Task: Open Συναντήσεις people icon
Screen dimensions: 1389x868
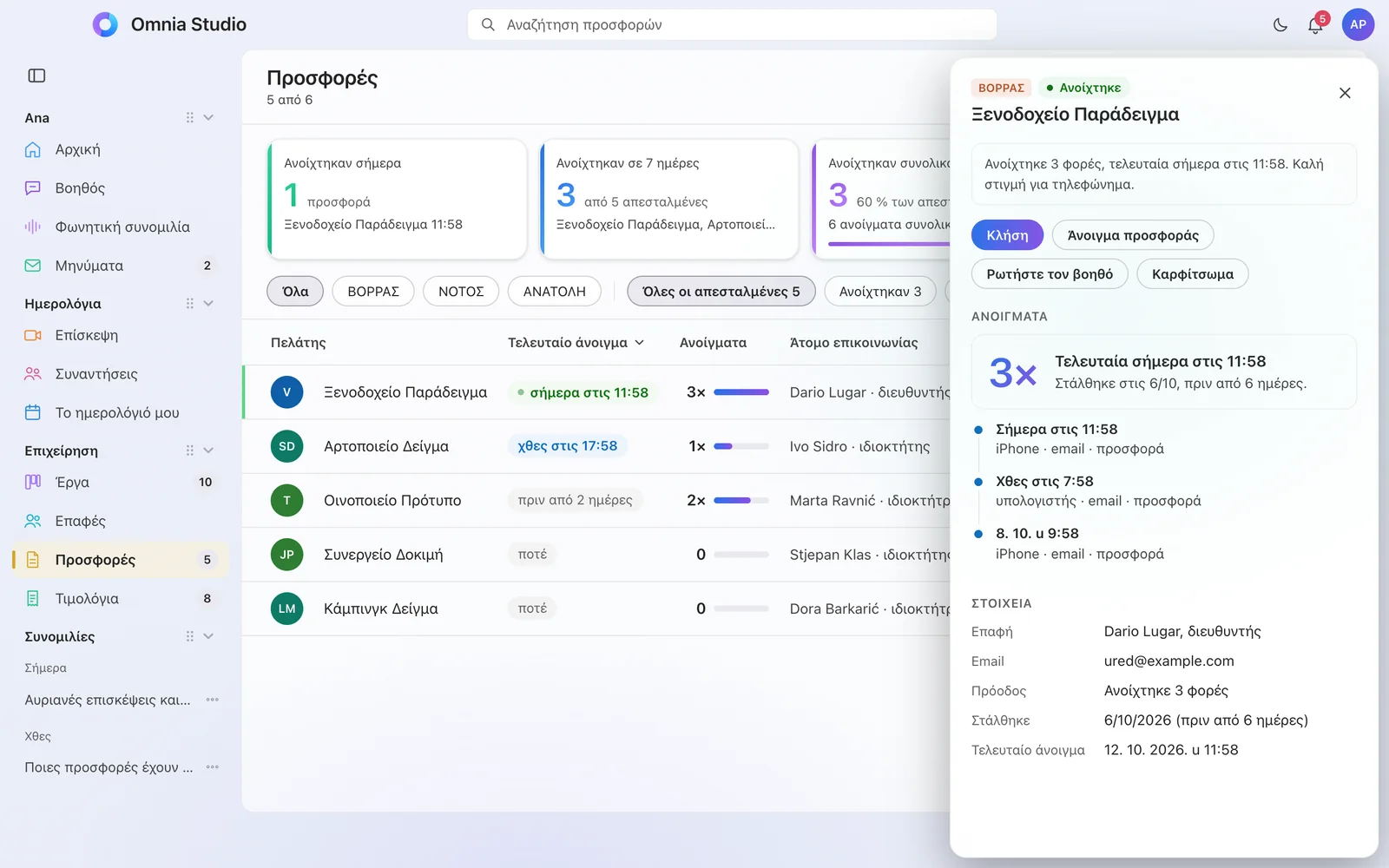Action: coord(33,374)
